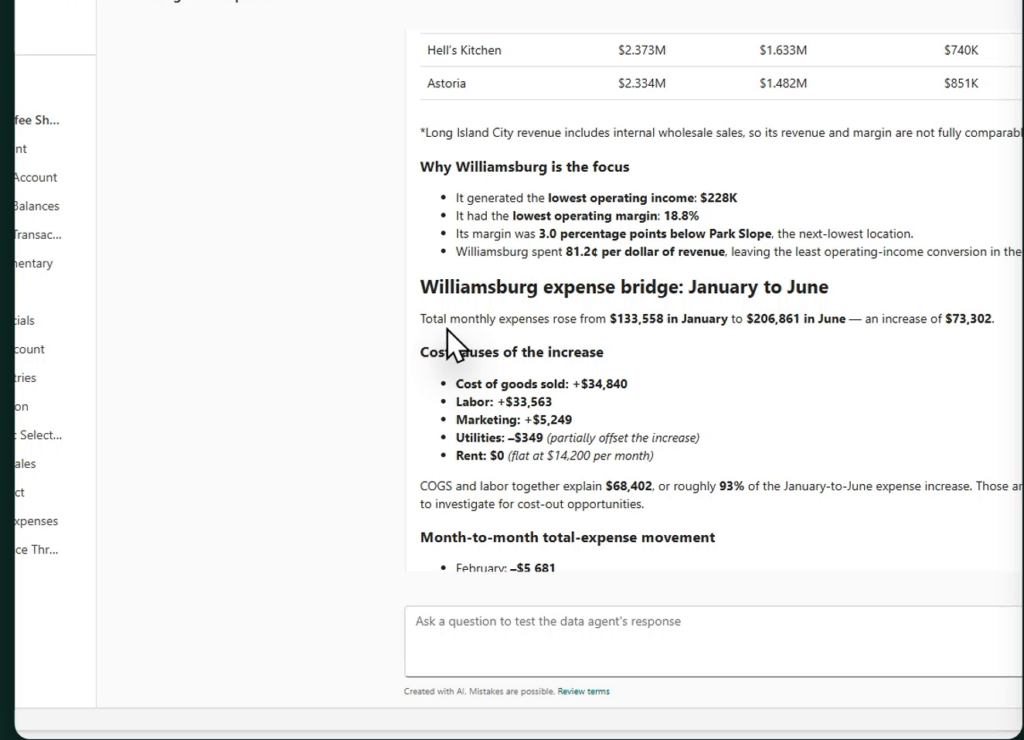The width and height of the screenshot is (1024, 740).
Task: Click the $68,402 COGS and labor total
Action: [x=628, y=486]
